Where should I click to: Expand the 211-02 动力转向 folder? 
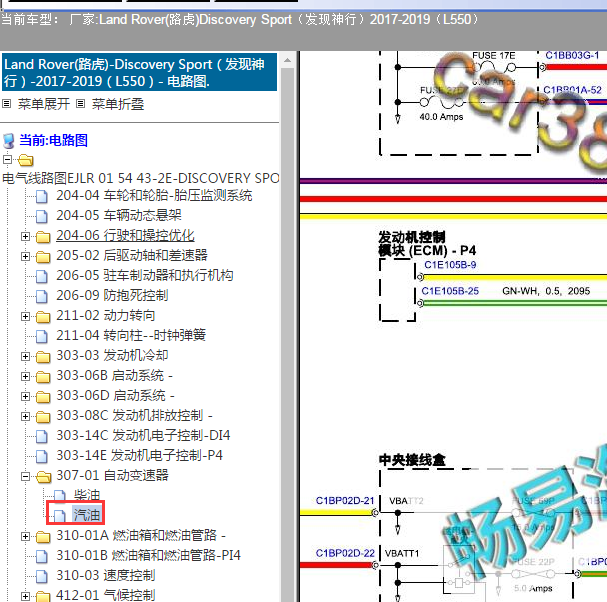(25, 316)
